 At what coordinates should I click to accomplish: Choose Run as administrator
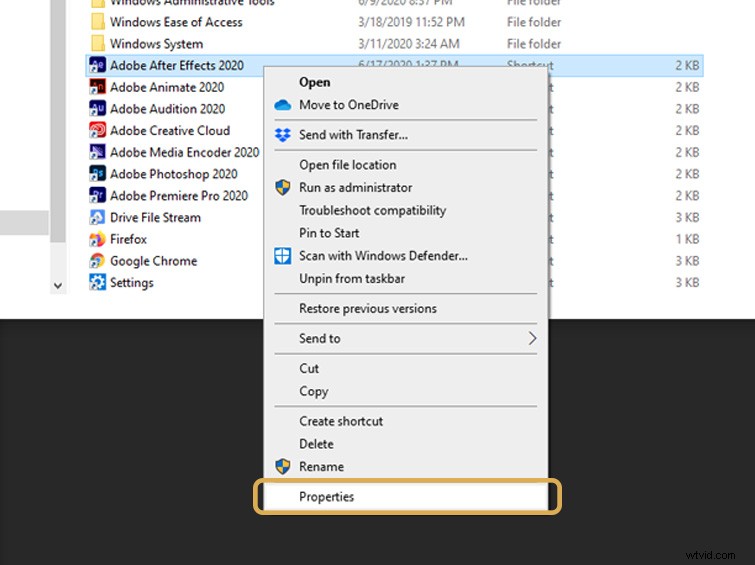pyautogui.click(x=355, y=187)
